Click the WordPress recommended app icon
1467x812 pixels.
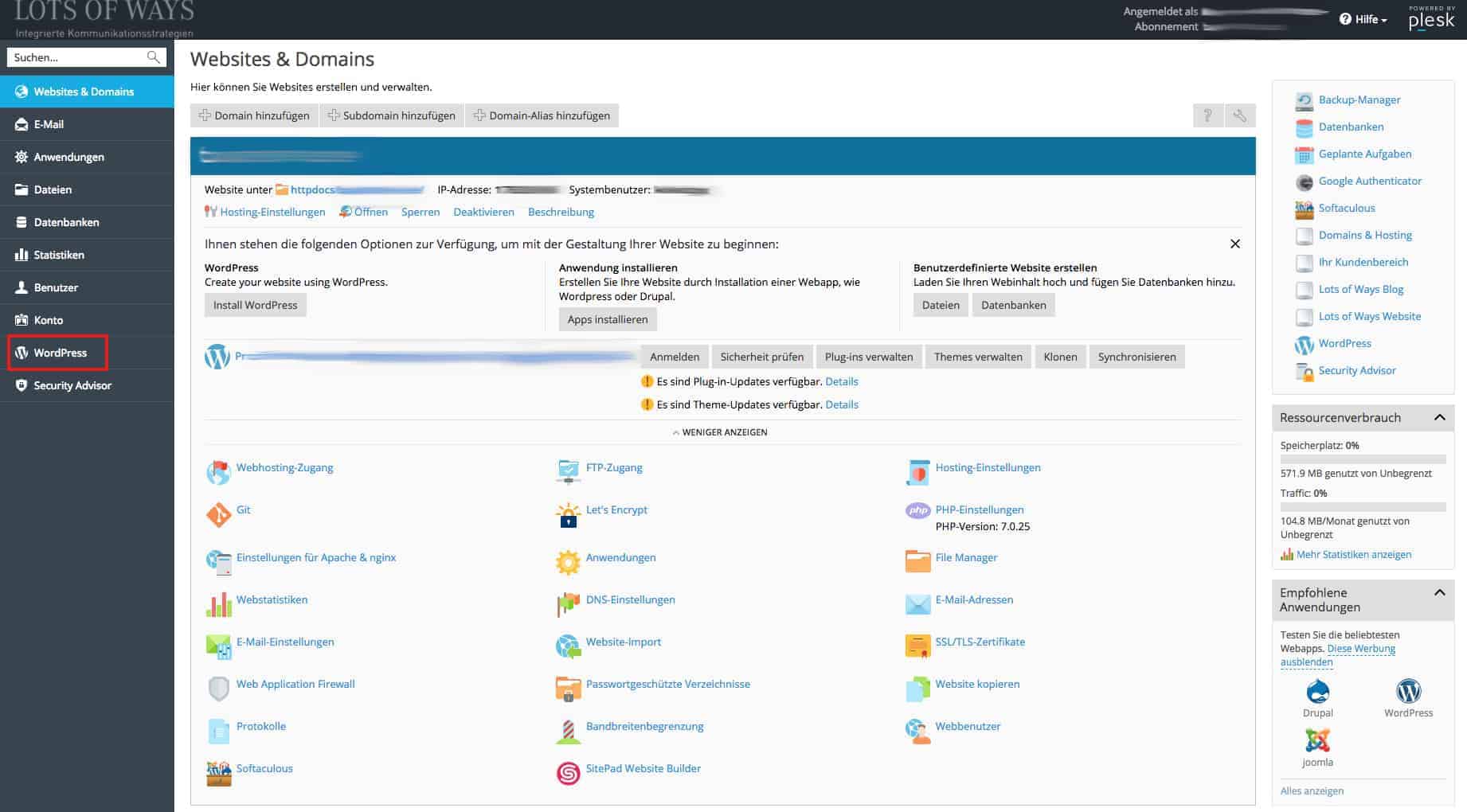pyautogui.click(x=1408, y=690)
